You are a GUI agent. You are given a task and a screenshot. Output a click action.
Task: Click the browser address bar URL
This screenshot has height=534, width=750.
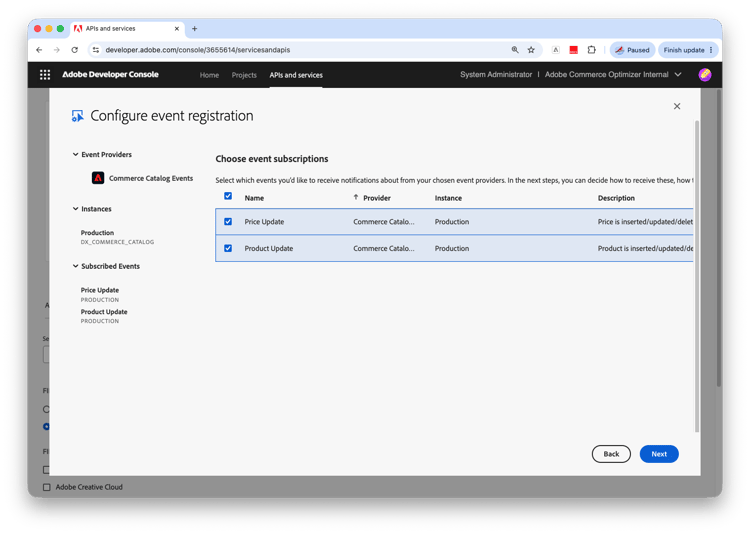[x=198, y=50]
